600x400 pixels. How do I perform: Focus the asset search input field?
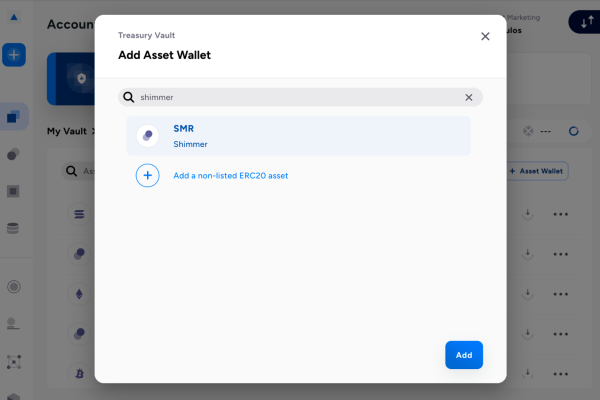point(300,97)
